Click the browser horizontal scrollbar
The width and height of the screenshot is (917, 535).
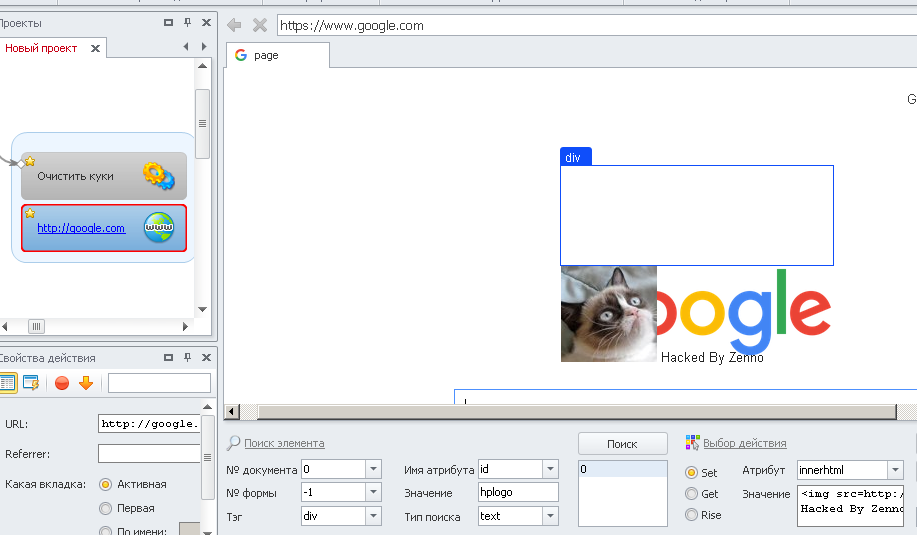click(x=577, y=412)
